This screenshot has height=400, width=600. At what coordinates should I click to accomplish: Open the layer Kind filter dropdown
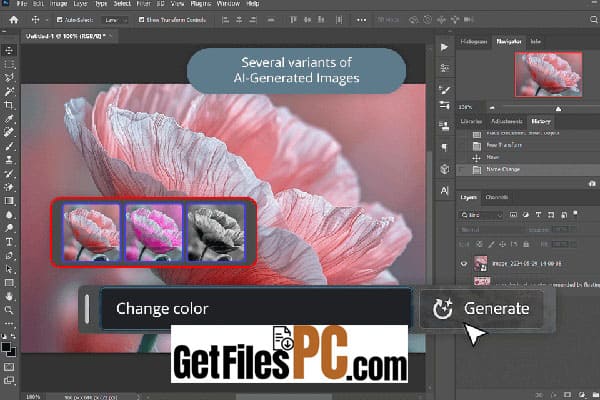(481, 215)
